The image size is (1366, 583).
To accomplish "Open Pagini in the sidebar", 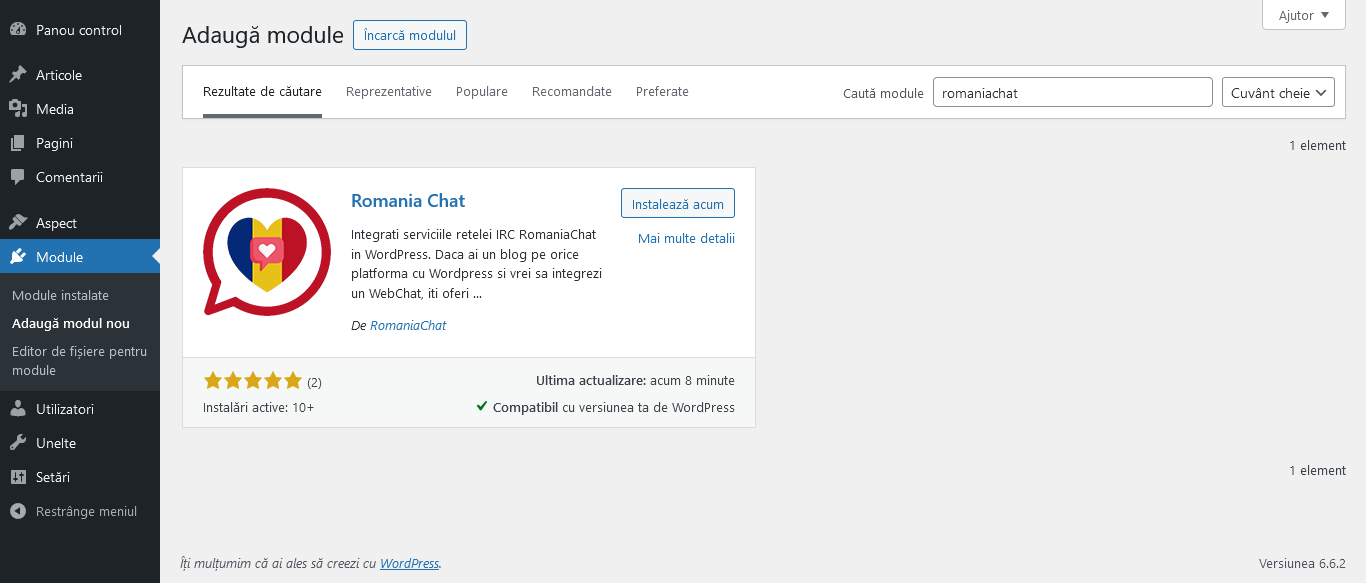I will [80, 143].
